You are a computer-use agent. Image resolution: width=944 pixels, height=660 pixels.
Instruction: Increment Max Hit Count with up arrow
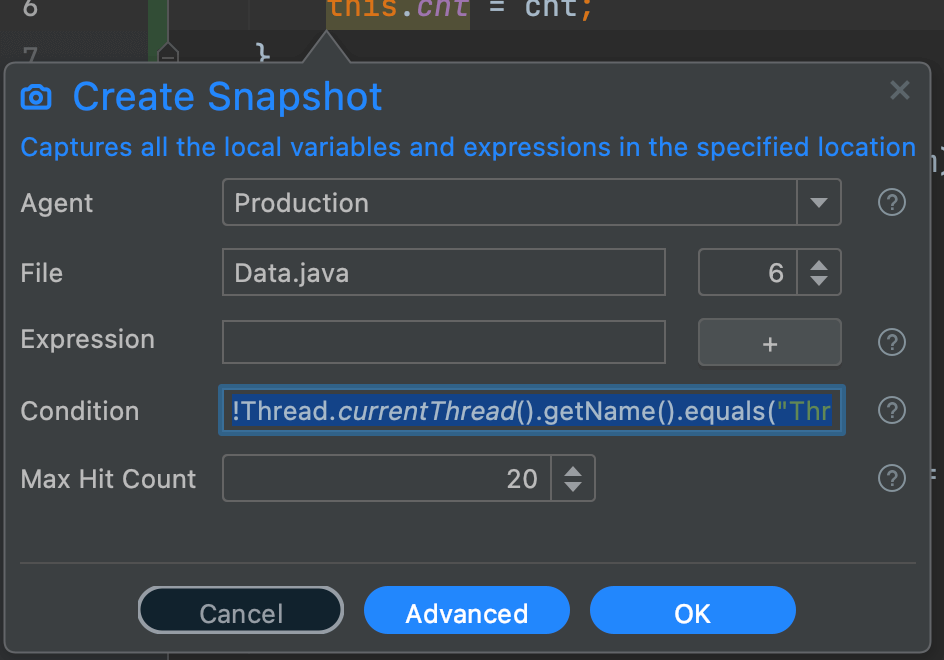573,471
